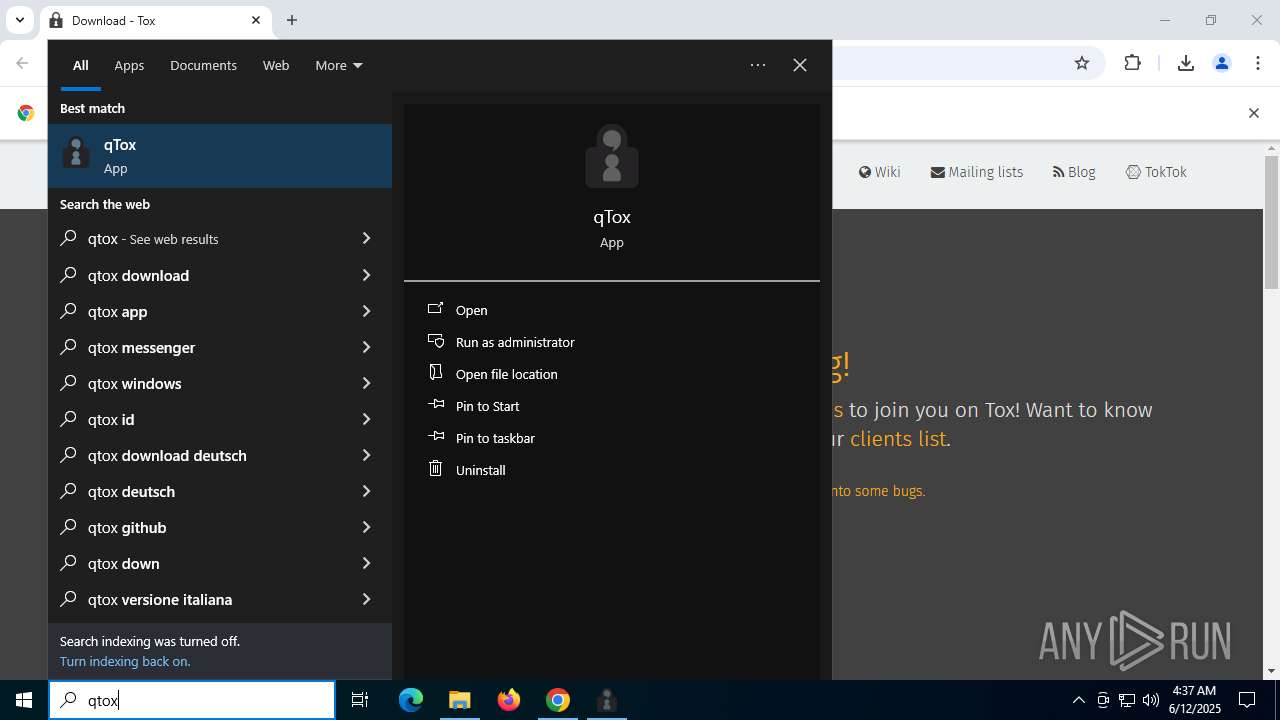The image size is (1280, 720).
Task: Select Open in qTox actions
Action: click(x=472, y=310)
